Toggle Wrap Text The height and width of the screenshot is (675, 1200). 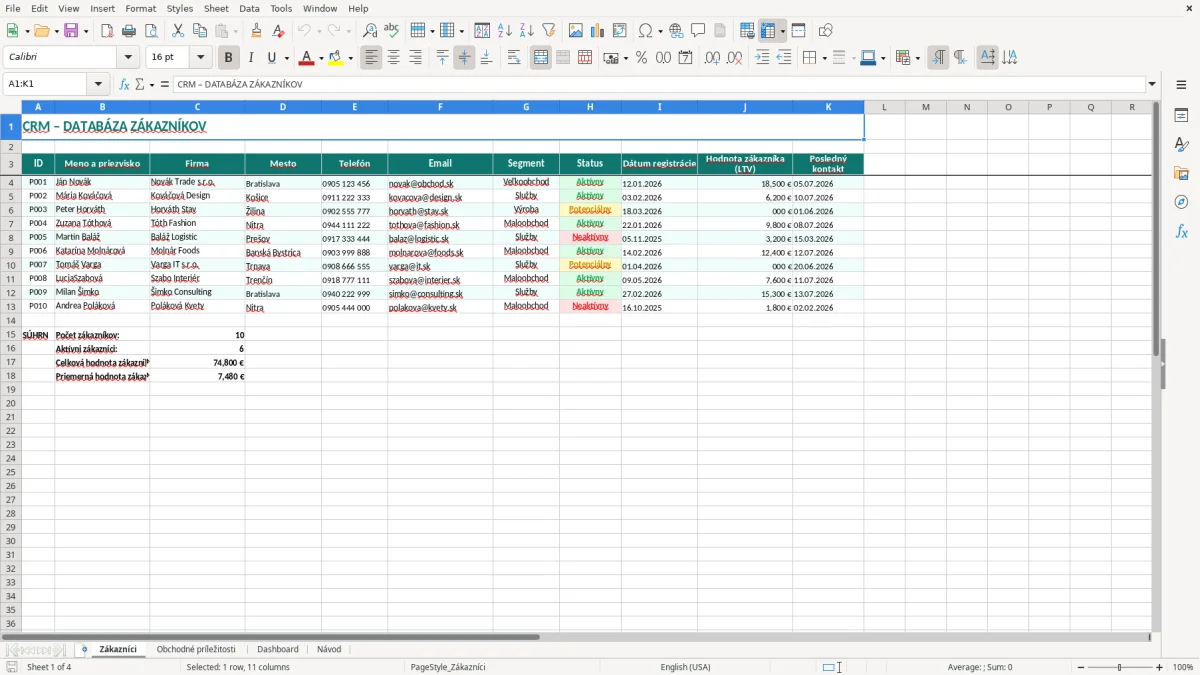click(514, 58)
